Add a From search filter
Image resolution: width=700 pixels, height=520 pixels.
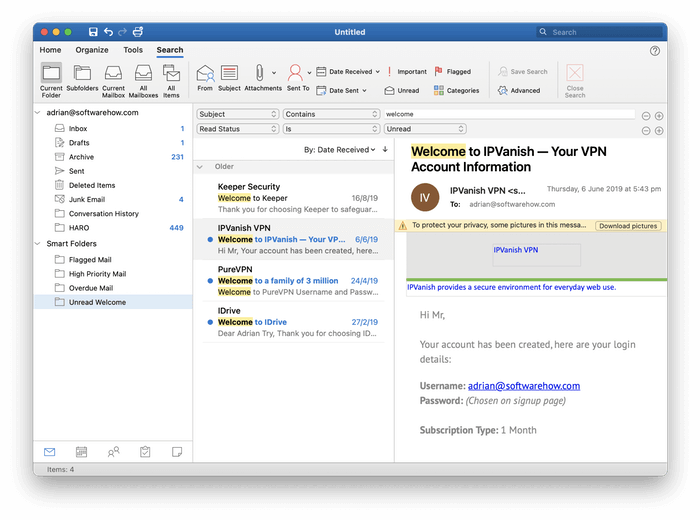(205, 78)
